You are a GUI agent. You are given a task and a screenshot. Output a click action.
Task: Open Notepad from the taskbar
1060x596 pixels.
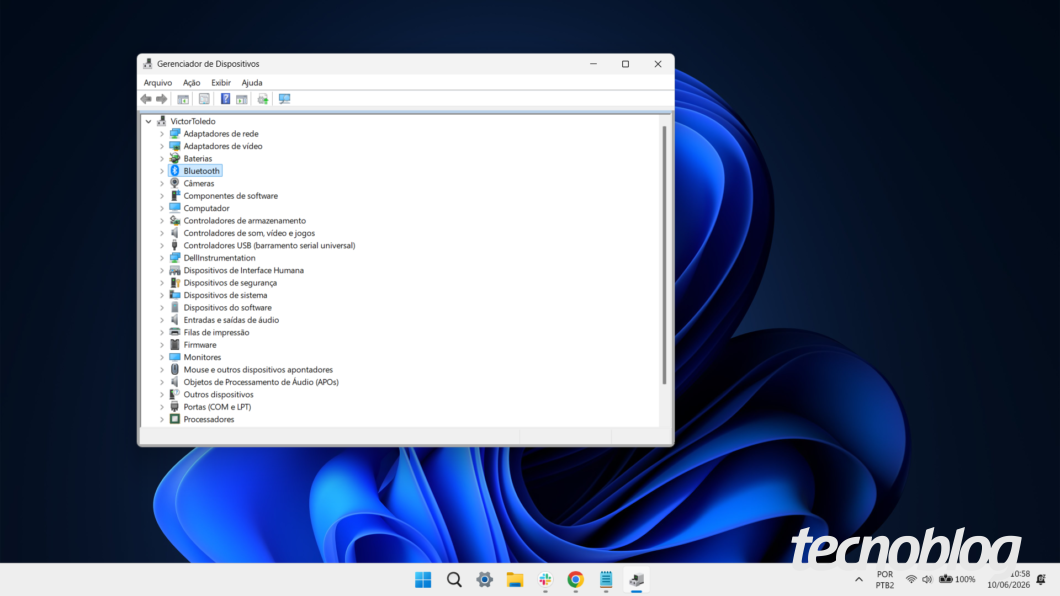click(606, 580)
